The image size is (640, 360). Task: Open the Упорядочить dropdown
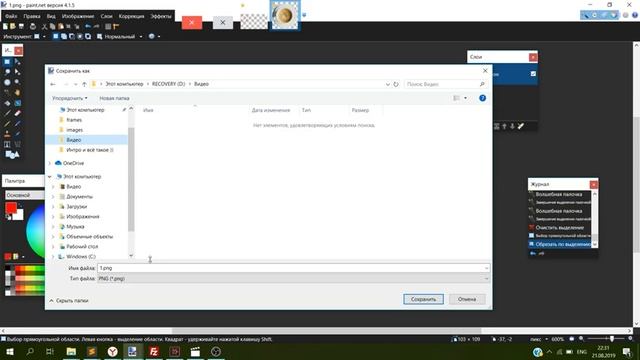tap(69, 98)
